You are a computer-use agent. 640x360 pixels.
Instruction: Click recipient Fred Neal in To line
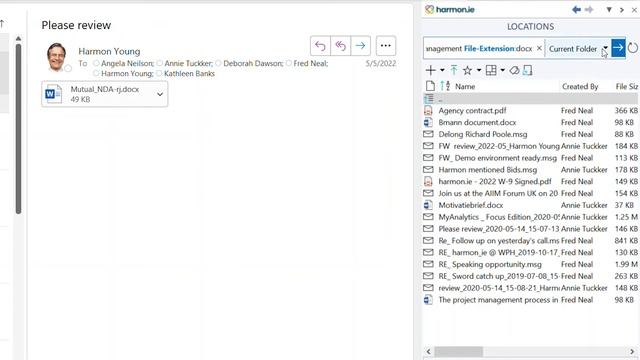pyautogui.click(x=310, y=63)
